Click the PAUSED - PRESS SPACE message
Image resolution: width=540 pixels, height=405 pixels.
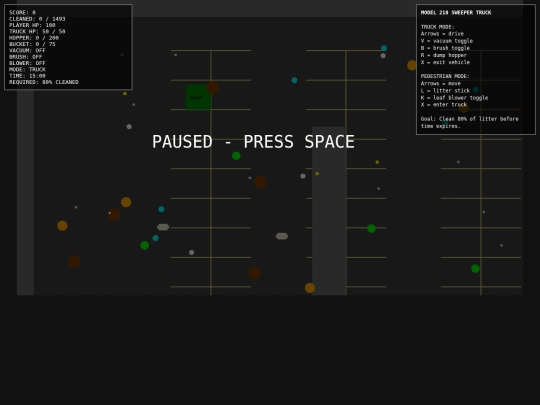point(253,142)
